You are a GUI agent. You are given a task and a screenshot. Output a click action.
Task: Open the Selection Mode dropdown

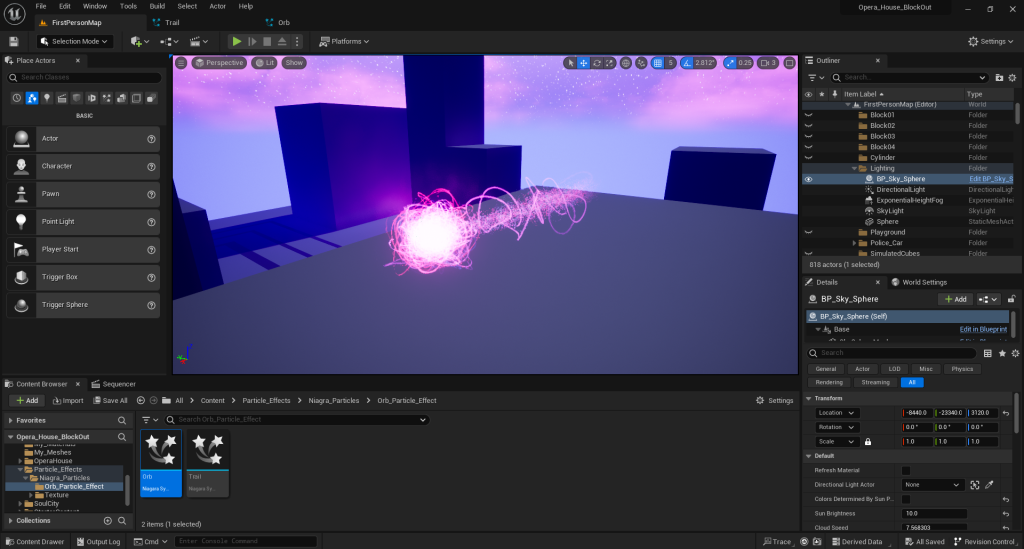(x=75, y=41)
